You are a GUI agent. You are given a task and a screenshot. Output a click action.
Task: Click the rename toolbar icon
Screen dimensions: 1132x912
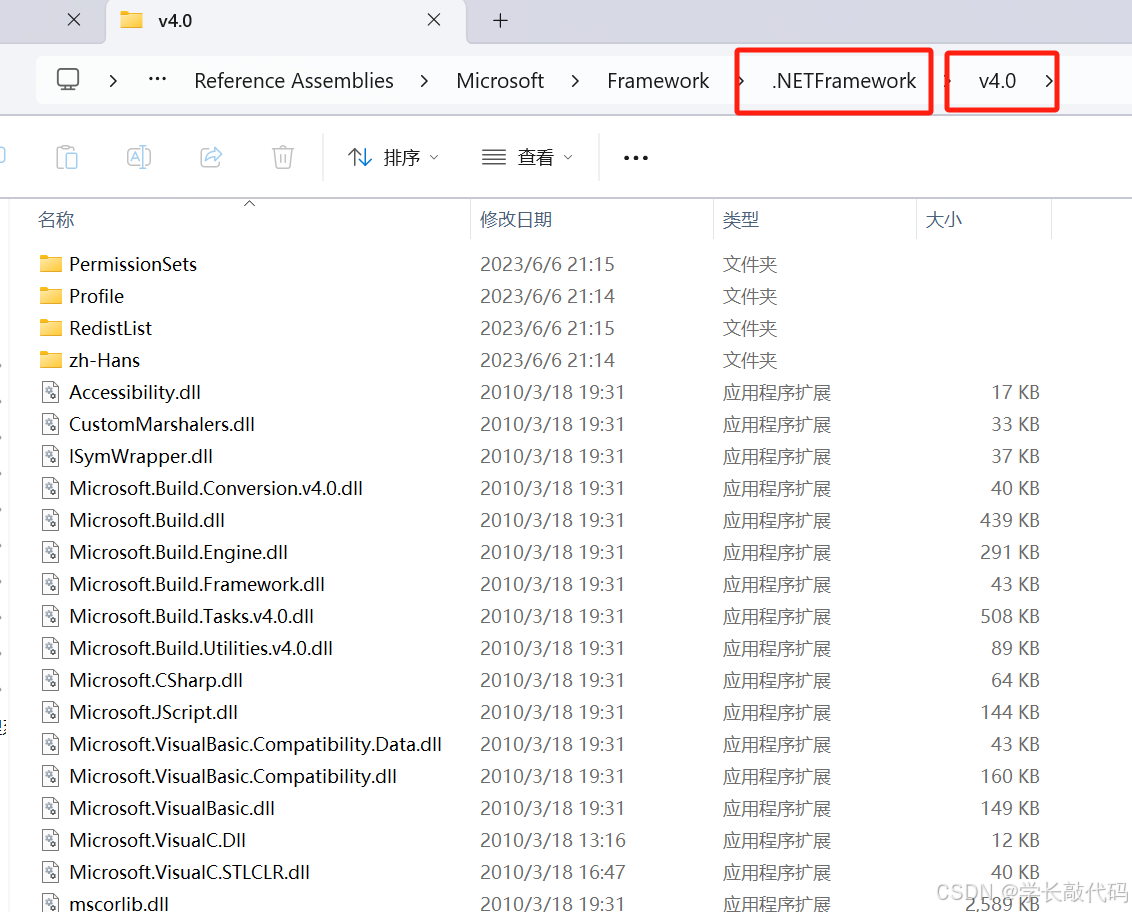click(x=139, y=157)
